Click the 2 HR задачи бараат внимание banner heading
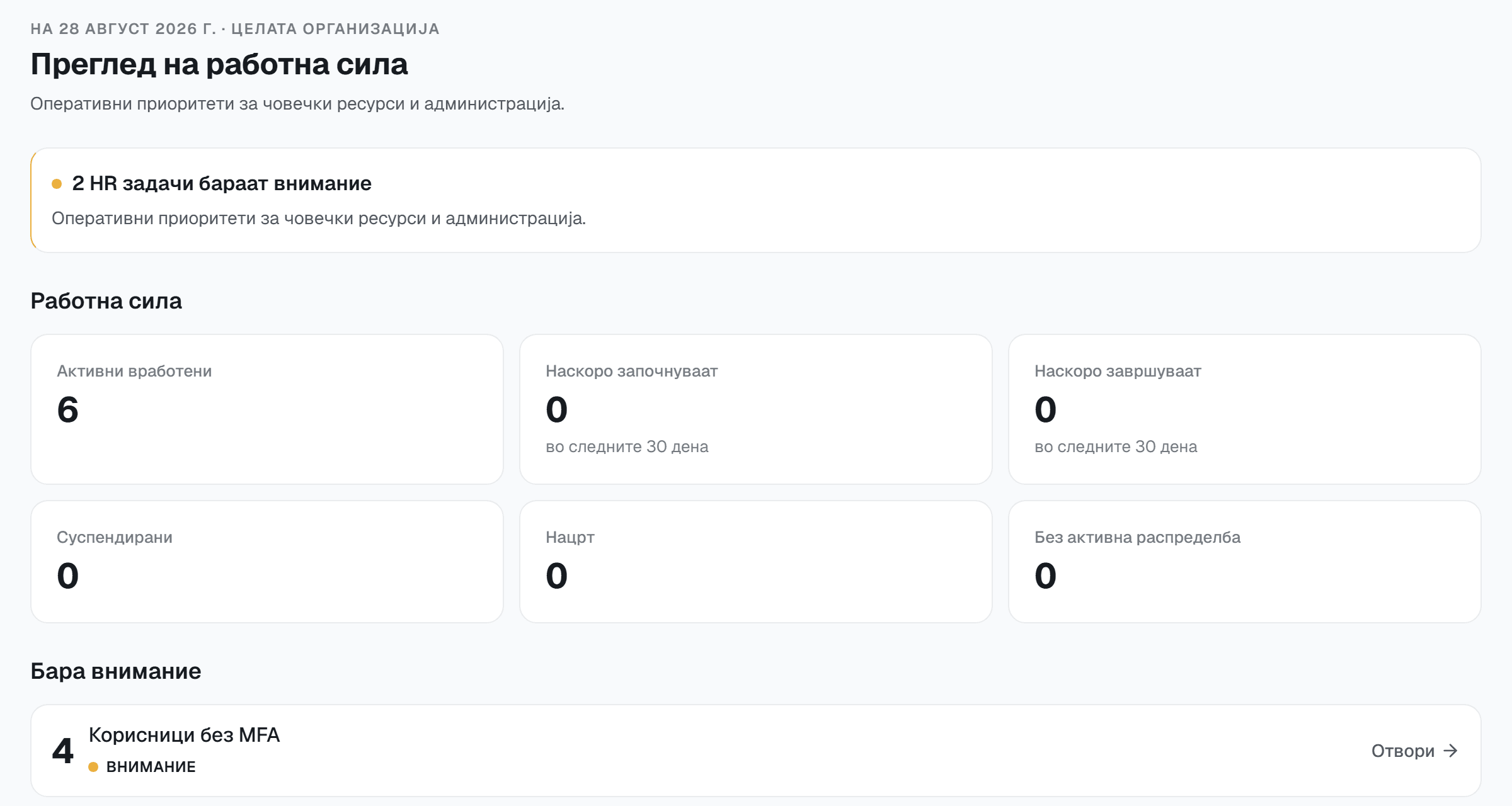The height and width of the screenshot is (806, 1512). pos(222,183)
